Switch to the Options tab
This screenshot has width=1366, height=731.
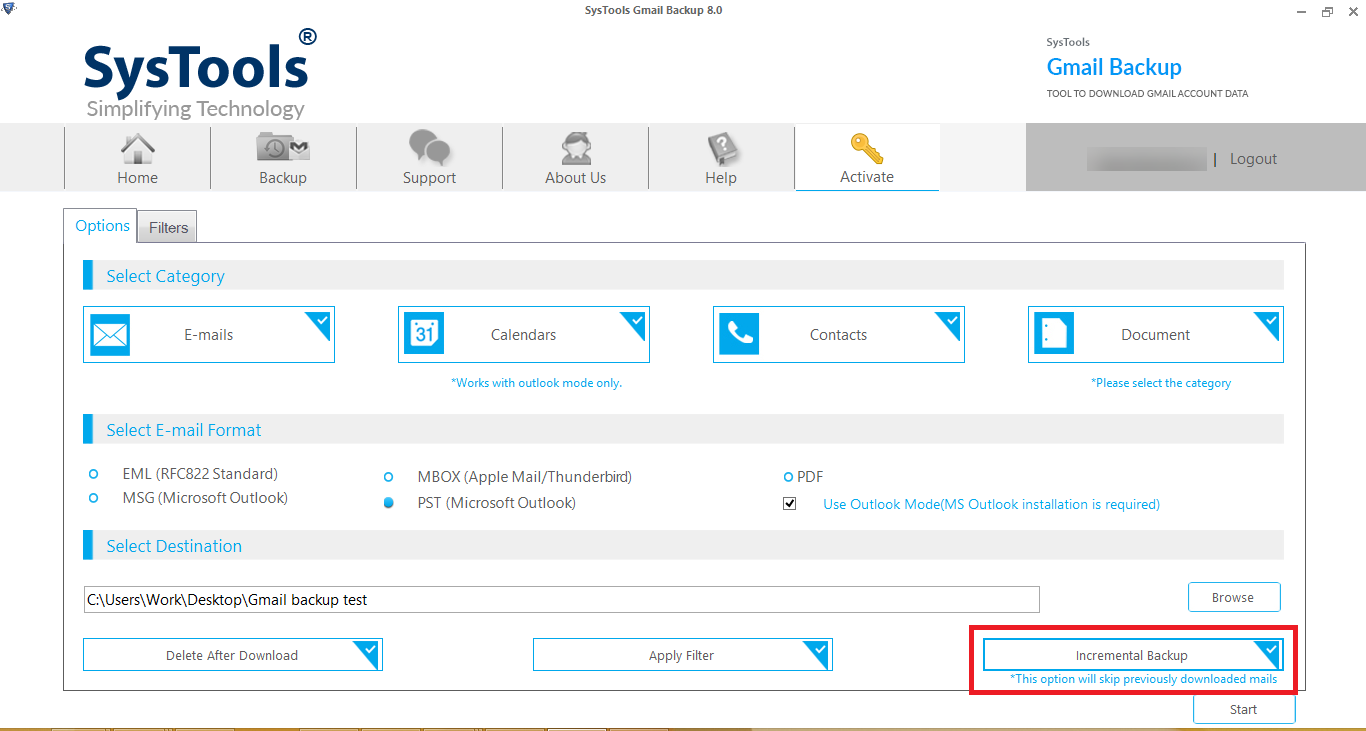103,226
